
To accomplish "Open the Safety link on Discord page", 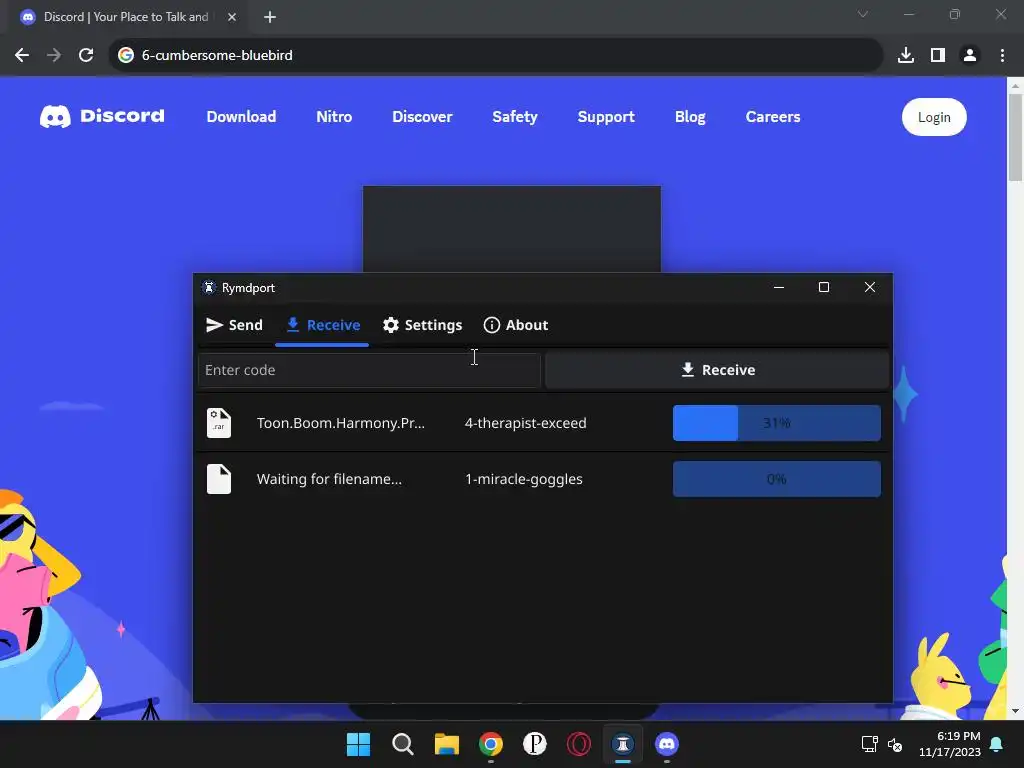I will click(x=515, y=117).
